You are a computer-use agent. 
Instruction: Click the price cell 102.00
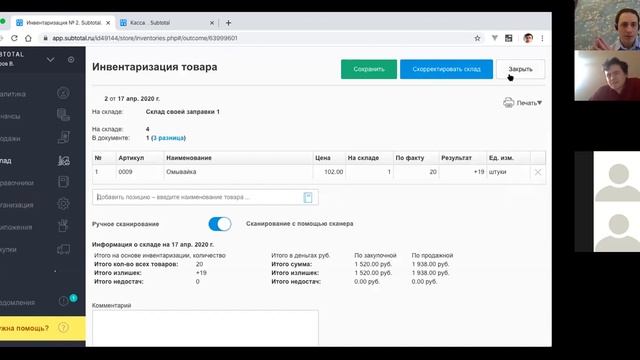point(329,172)
